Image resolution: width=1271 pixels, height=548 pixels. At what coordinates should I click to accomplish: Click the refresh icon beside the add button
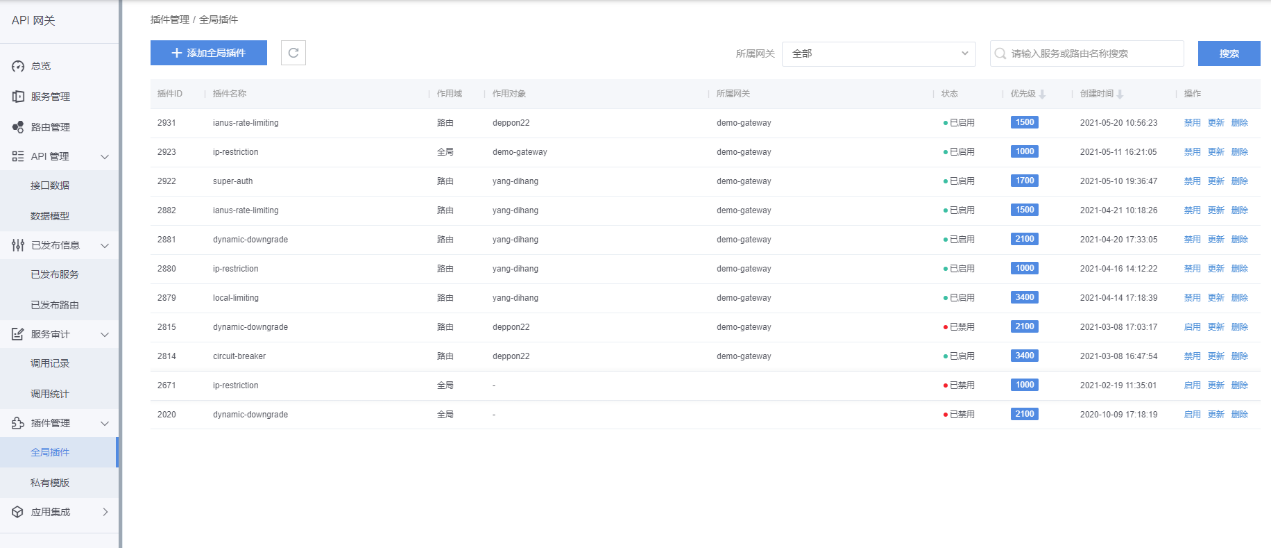click(293, 53)
